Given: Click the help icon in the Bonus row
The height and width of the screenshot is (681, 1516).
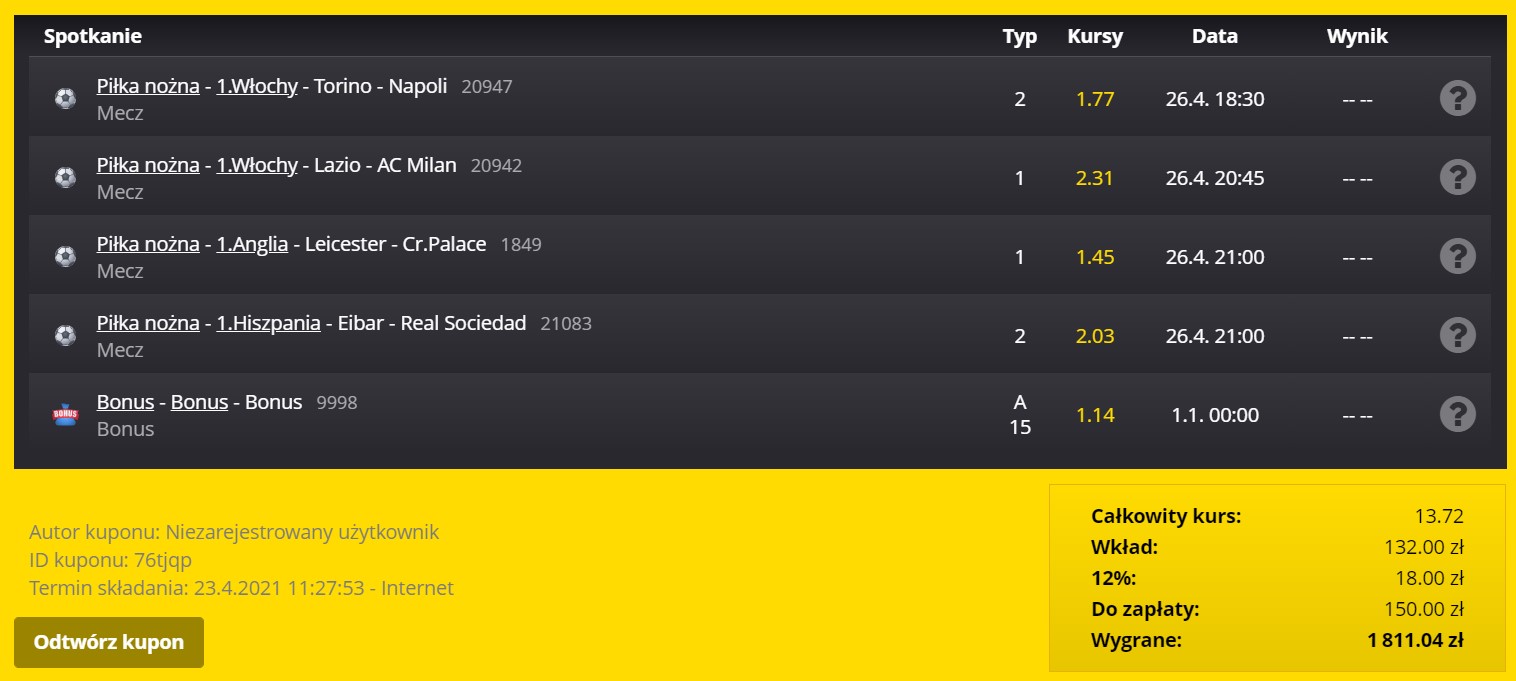Looking at the screenshot, I should point(1458,413).
